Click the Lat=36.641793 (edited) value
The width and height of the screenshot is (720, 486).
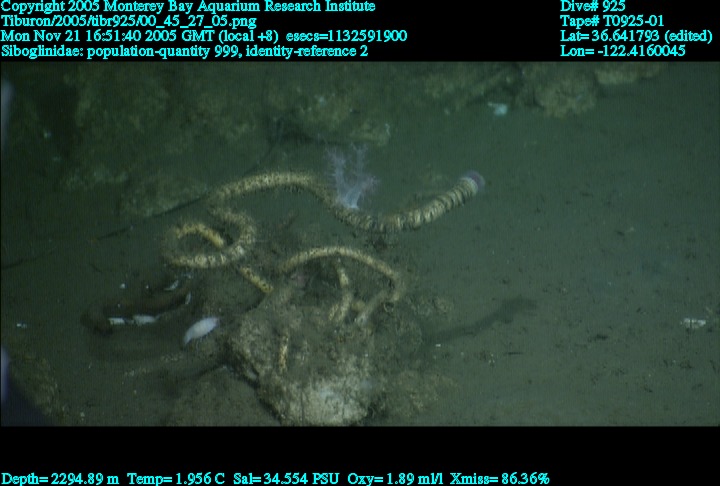(636, 36)
